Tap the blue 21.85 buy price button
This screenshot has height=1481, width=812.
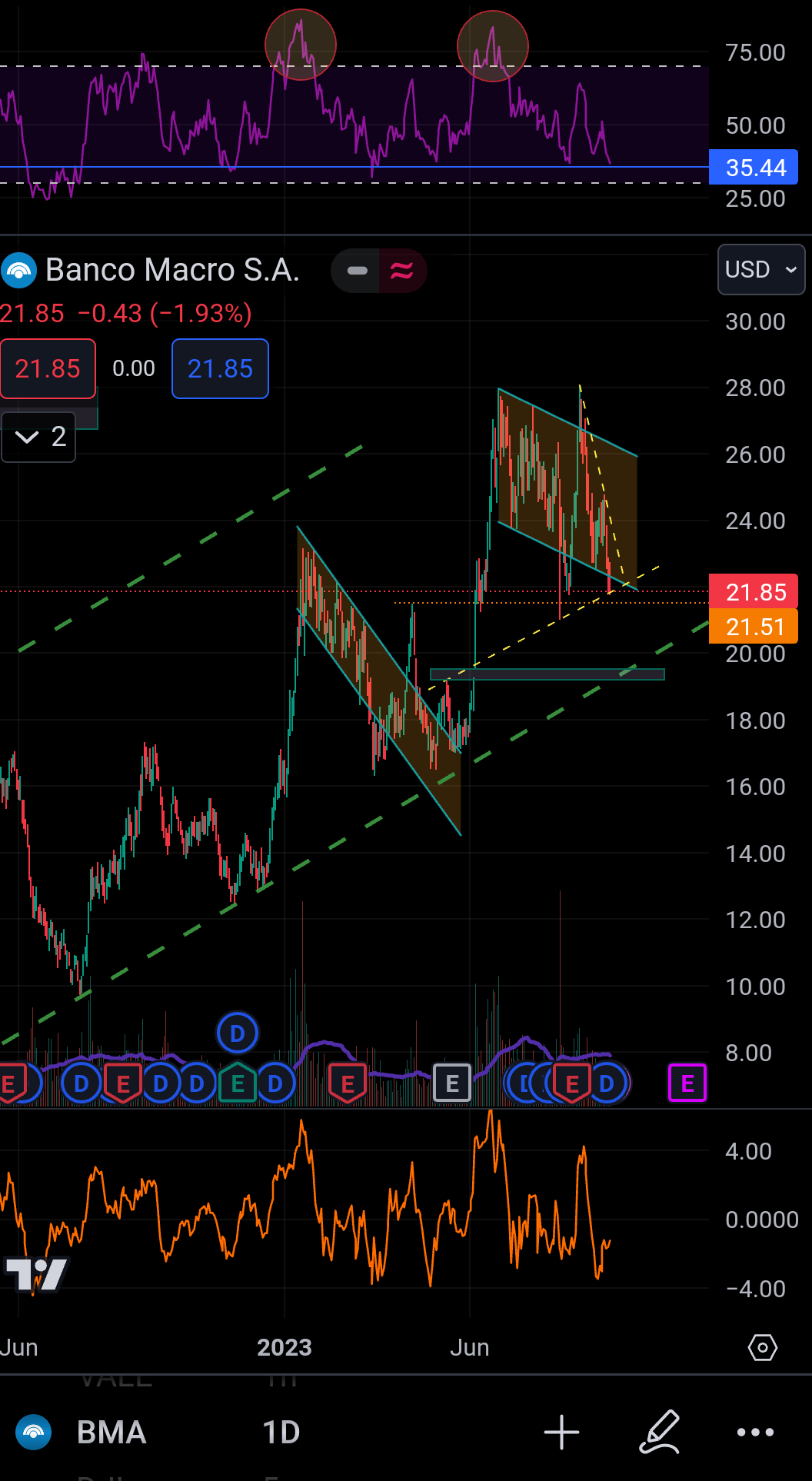(220, 369)
